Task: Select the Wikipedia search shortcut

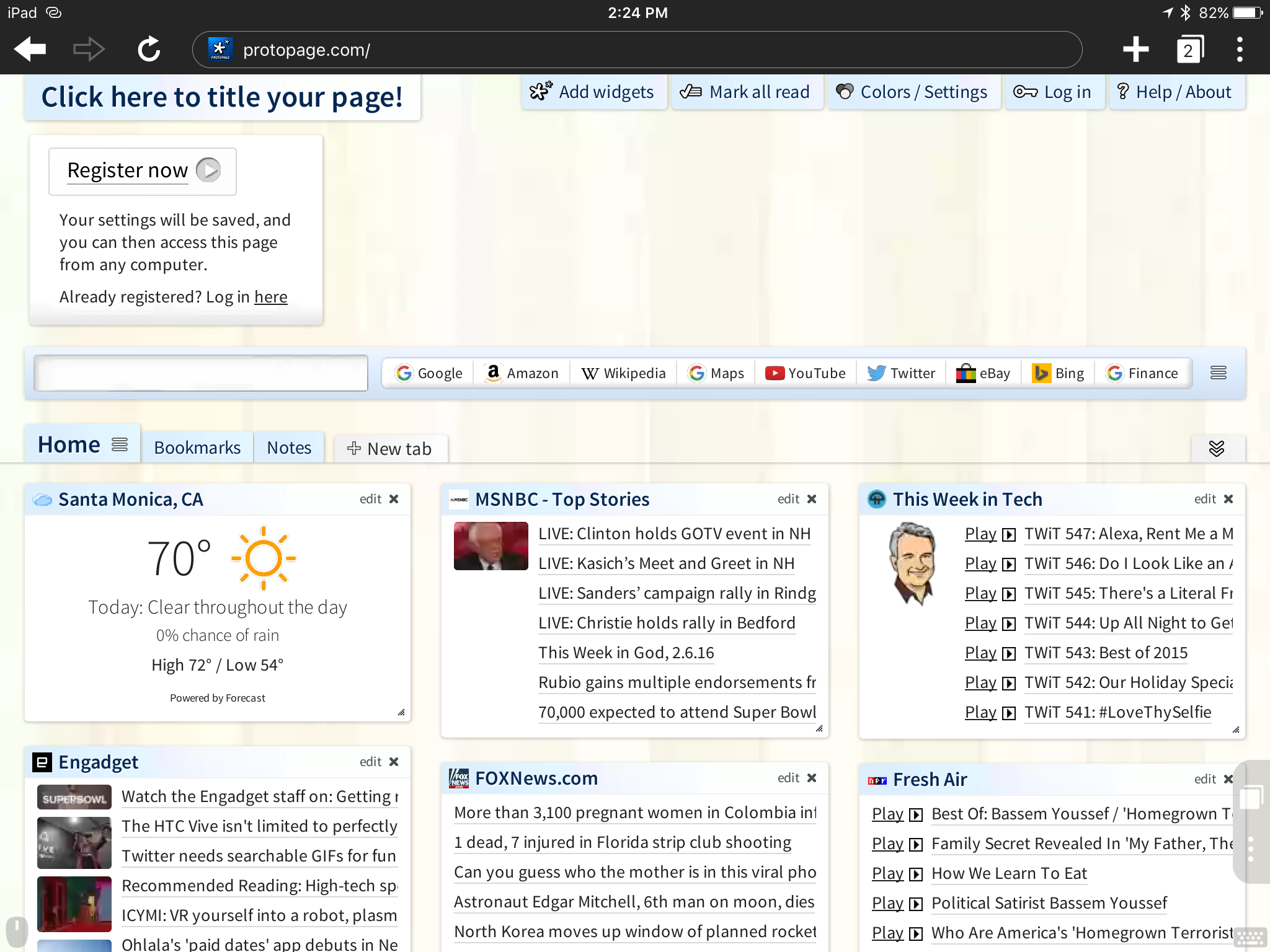Action: [623, 373]
